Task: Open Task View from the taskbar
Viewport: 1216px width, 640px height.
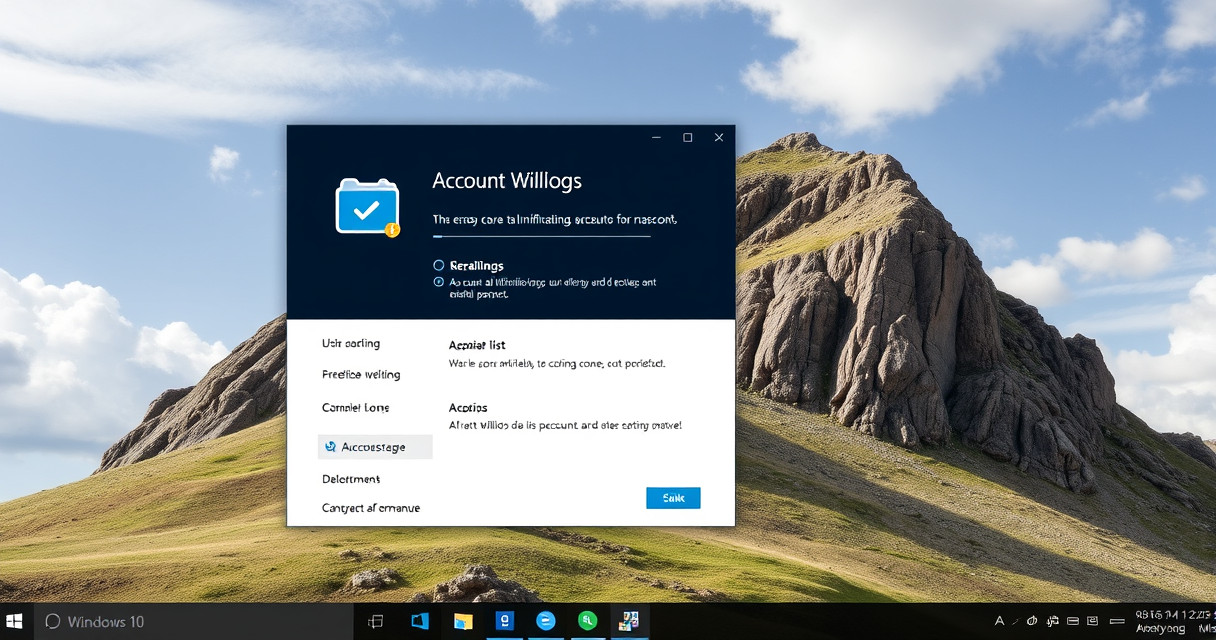Action: click(x=376, y=621)
